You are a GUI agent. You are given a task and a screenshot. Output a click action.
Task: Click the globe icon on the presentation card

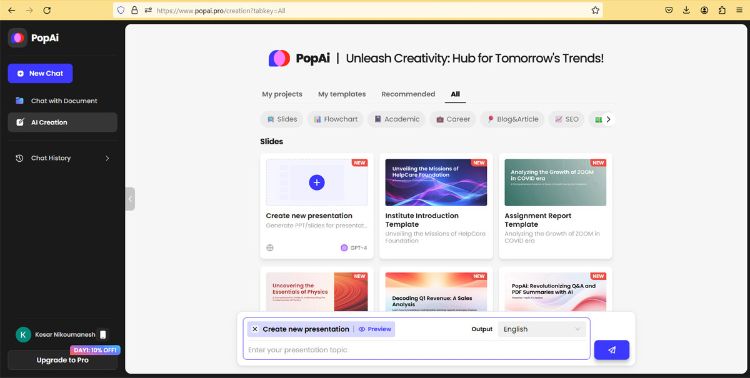(270, 248)
